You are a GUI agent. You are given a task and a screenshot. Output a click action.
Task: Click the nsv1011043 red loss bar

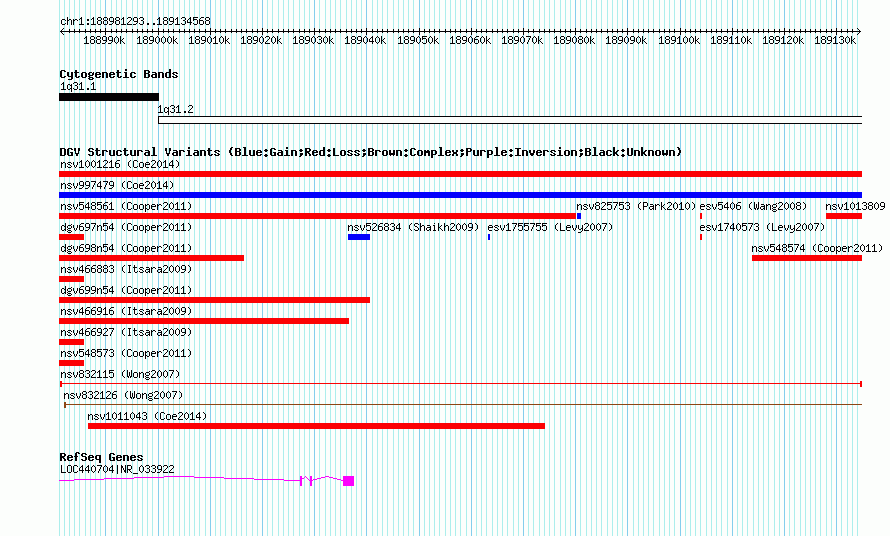coord(316,426)
